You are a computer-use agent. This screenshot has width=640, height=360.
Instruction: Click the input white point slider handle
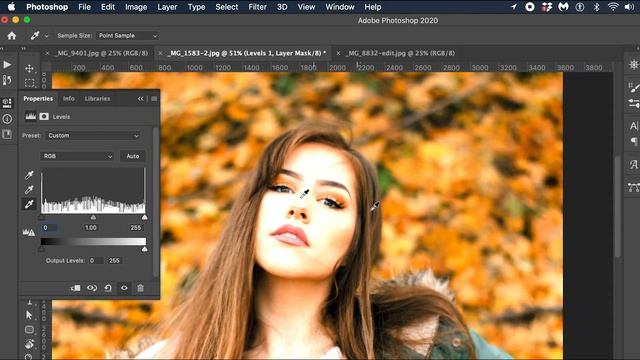pos(144,217)
